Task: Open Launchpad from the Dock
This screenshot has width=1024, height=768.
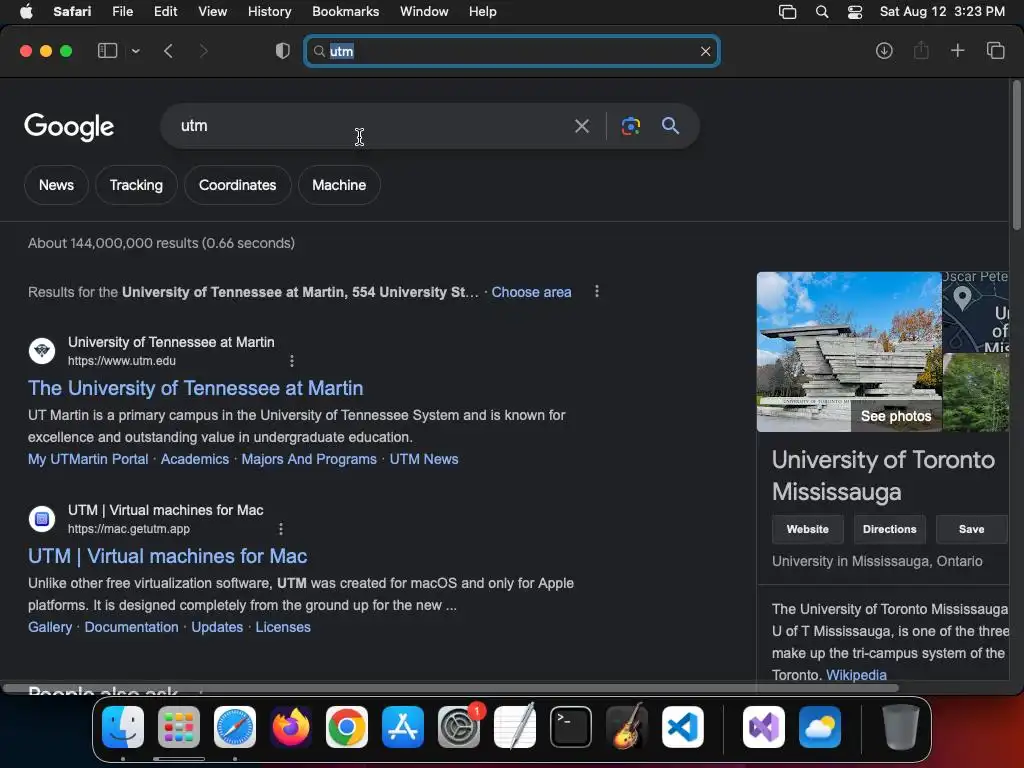Action: (x=179, y=727)
